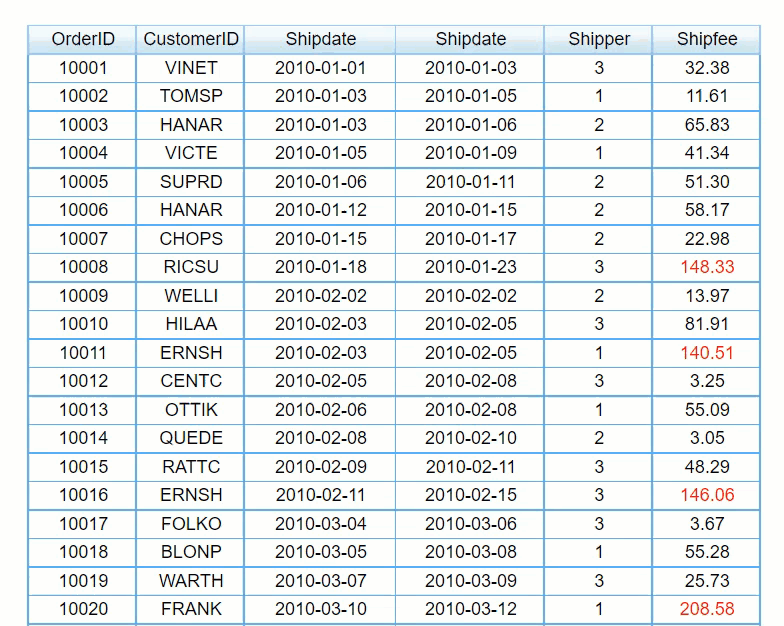Select order ID 10020 cell
784x626 pixels.
point(83,609)
